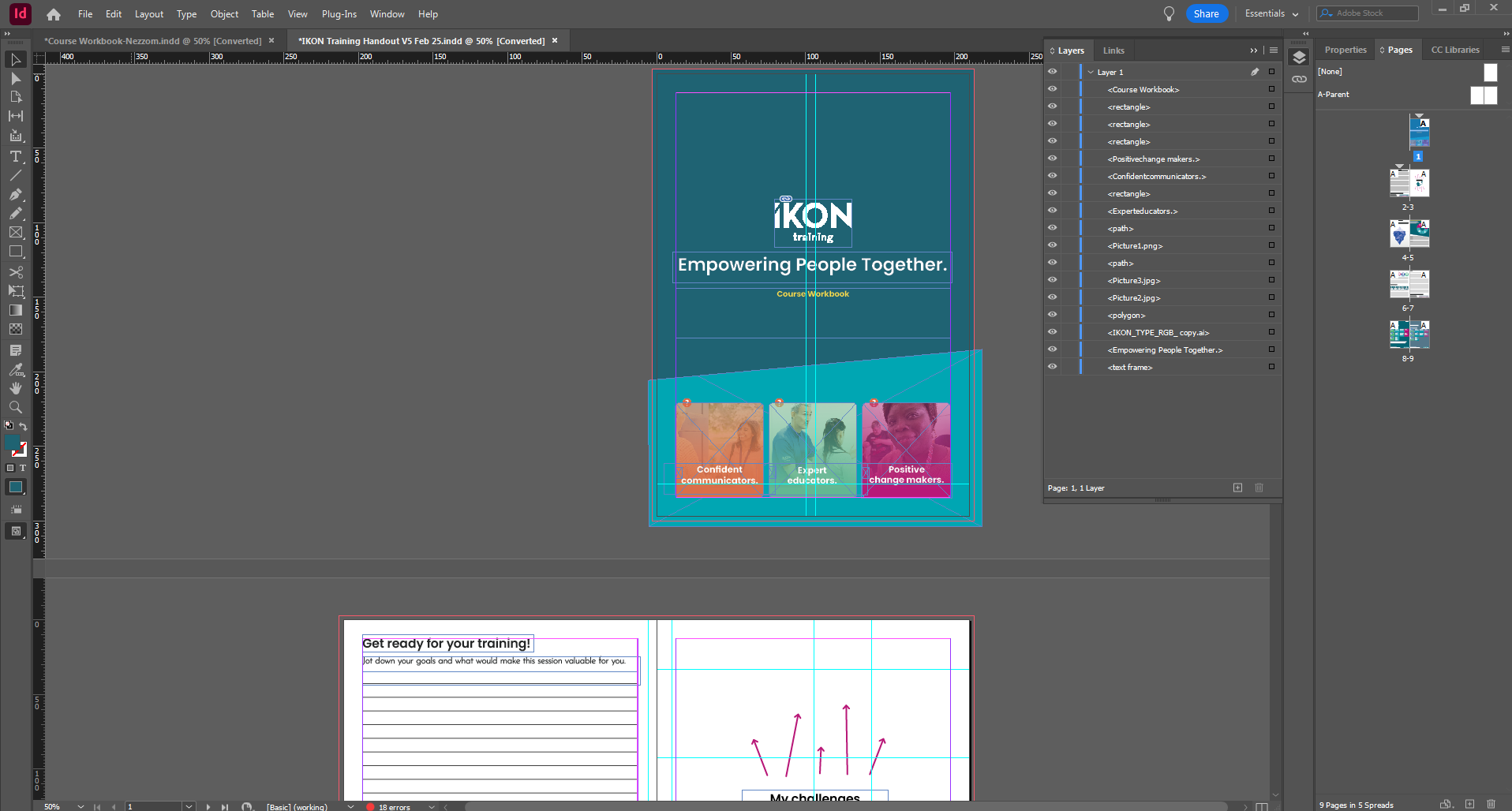Toggle visibility of <text frame> item
The width and height of the screenshot is (1512, 811).
tap(1052, 367)
